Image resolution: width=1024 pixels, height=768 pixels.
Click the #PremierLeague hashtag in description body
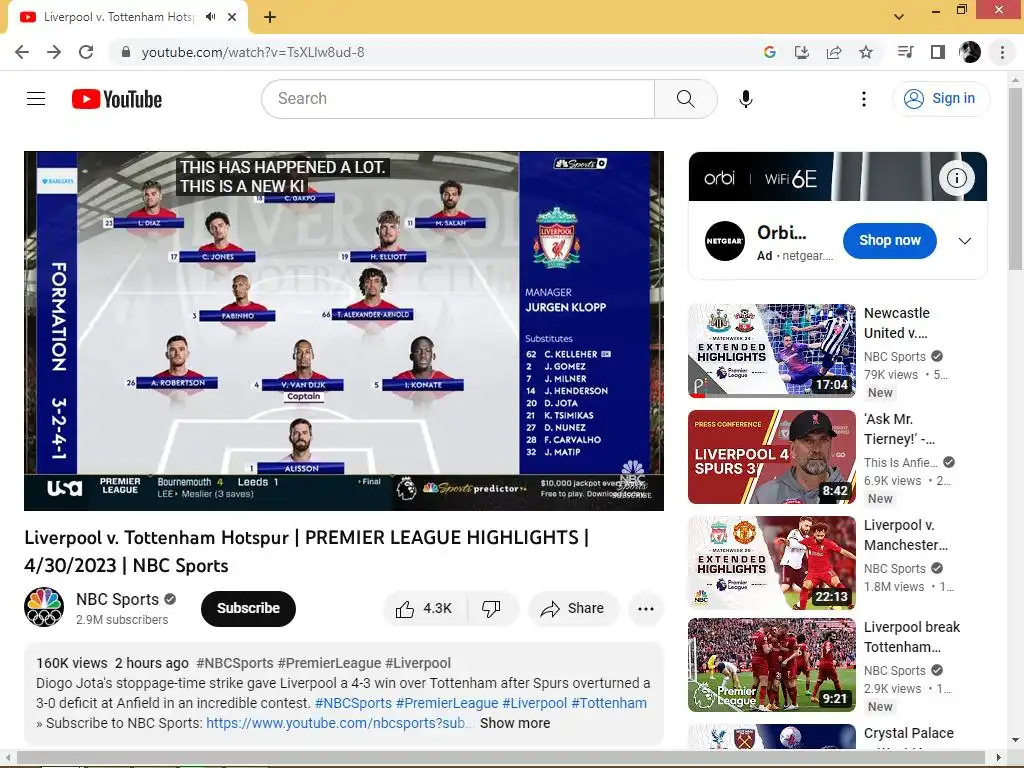[x=447, y=703]
